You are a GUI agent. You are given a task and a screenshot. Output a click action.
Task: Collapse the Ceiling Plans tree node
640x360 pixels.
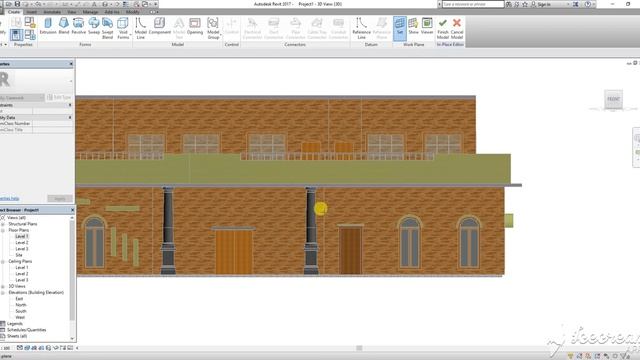click(x=3, y=261)
